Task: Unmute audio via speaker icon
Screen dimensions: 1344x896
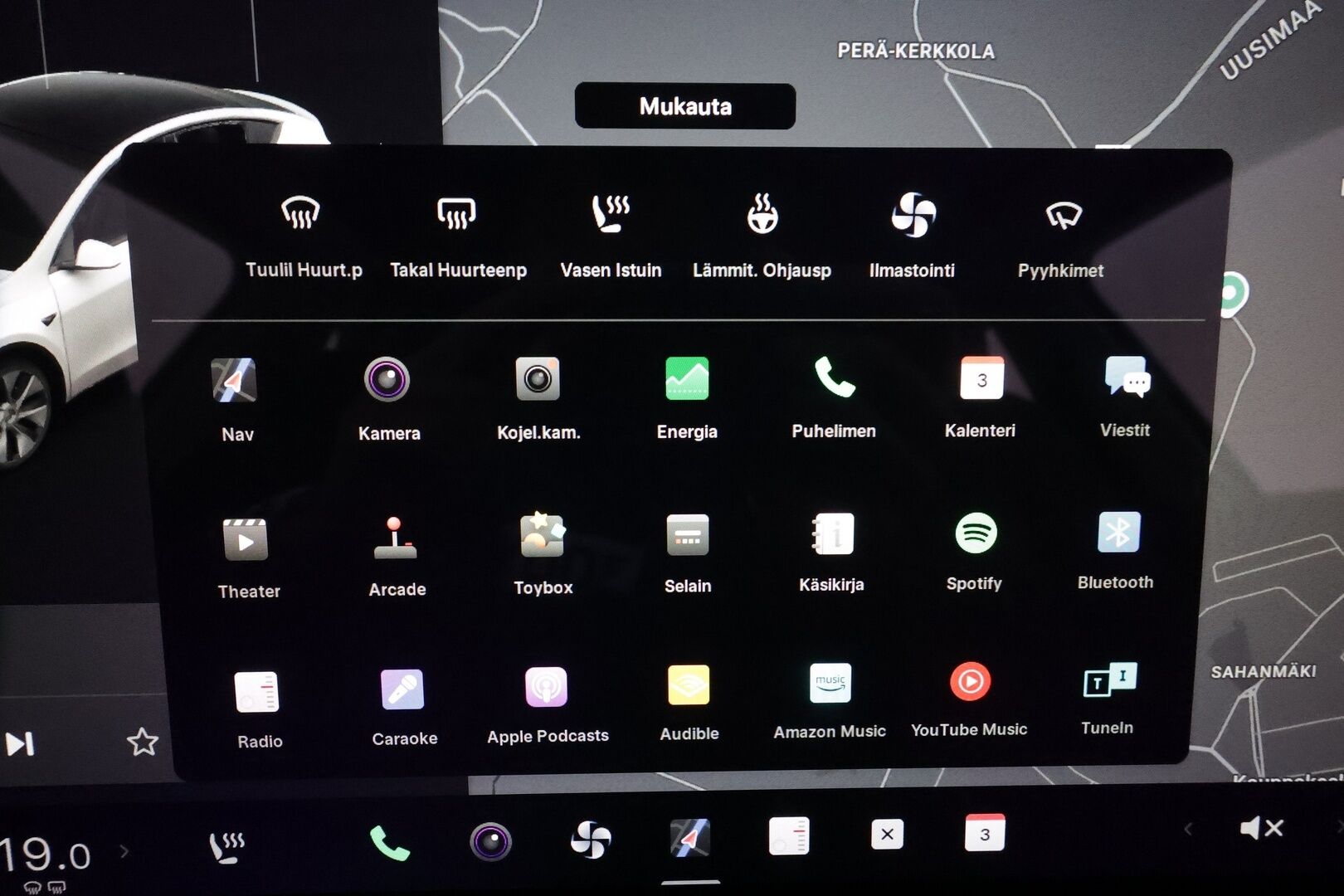Action: point(1261,827)
